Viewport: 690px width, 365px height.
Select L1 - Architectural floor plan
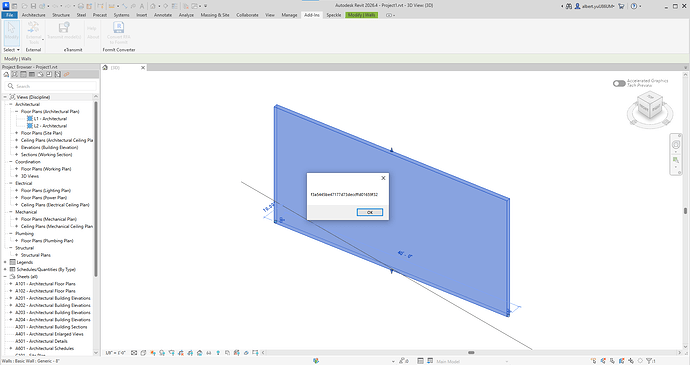pyautogui.click(x=50, y=118)
